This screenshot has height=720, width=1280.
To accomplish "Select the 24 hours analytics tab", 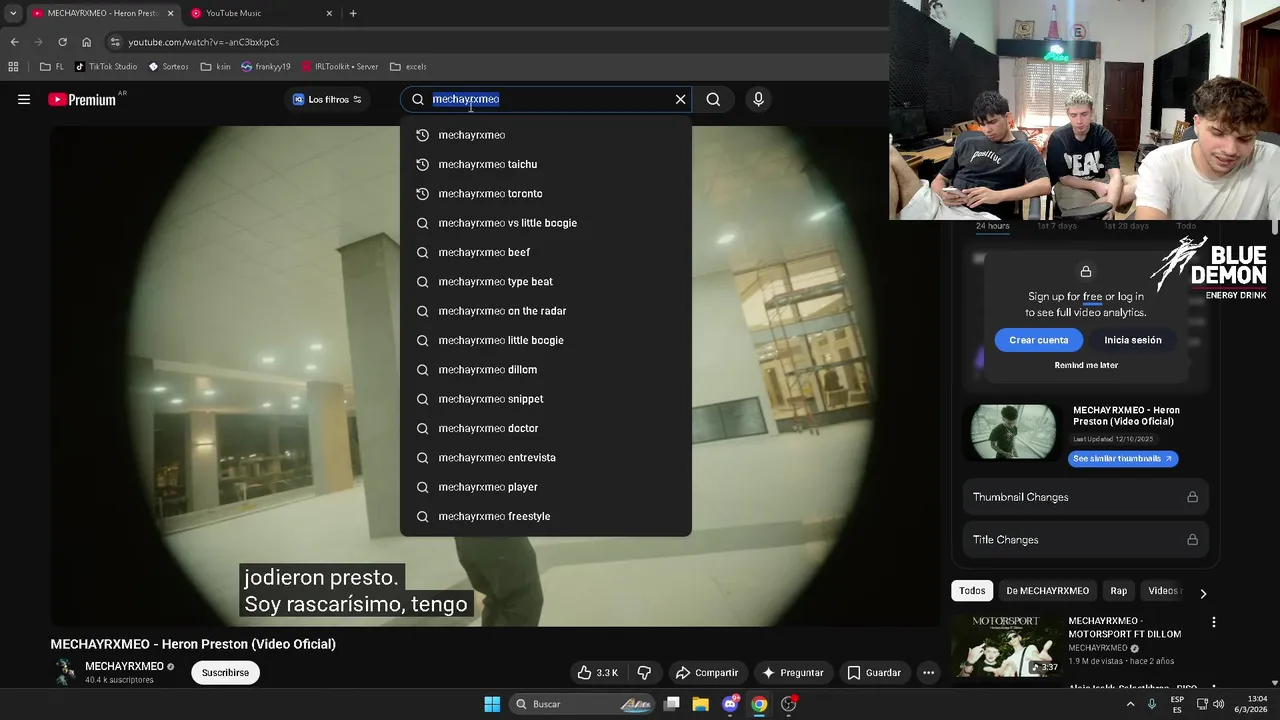I will [x=992, y=226].
